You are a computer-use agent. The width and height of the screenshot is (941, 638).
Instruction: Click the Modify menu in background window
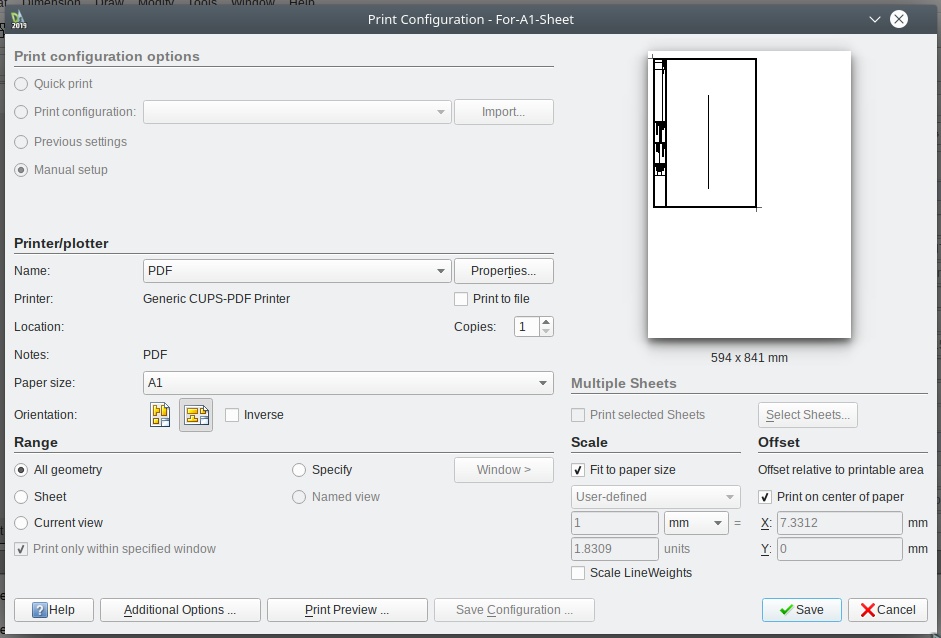tap(156, 3)
